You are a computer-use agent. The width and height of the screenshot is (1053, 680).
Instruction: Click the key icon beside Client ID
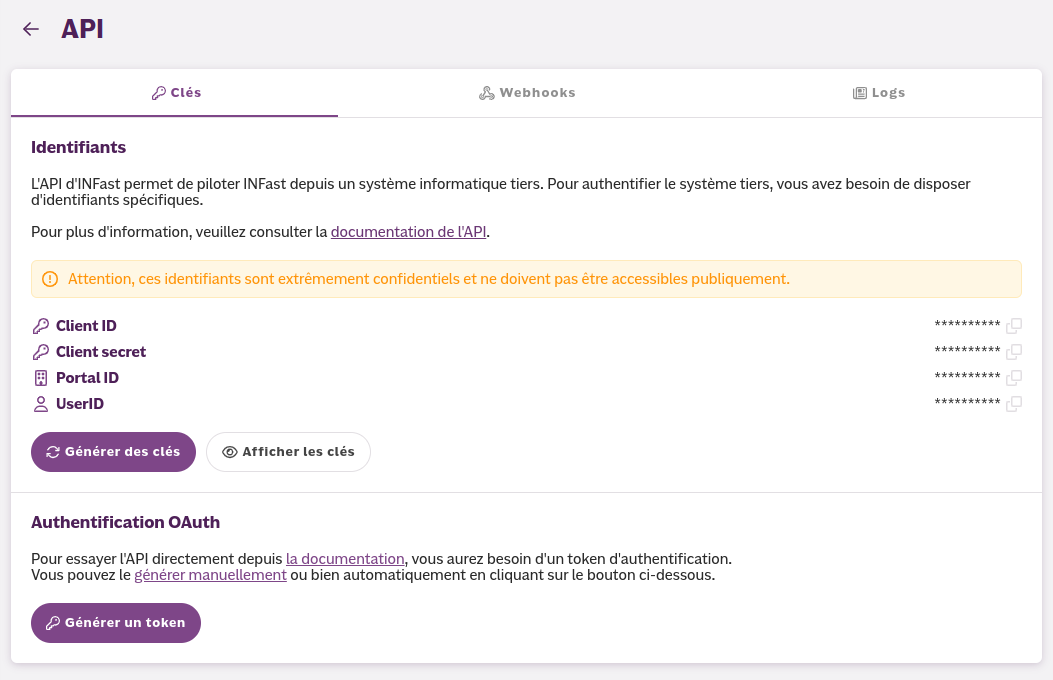41,326
